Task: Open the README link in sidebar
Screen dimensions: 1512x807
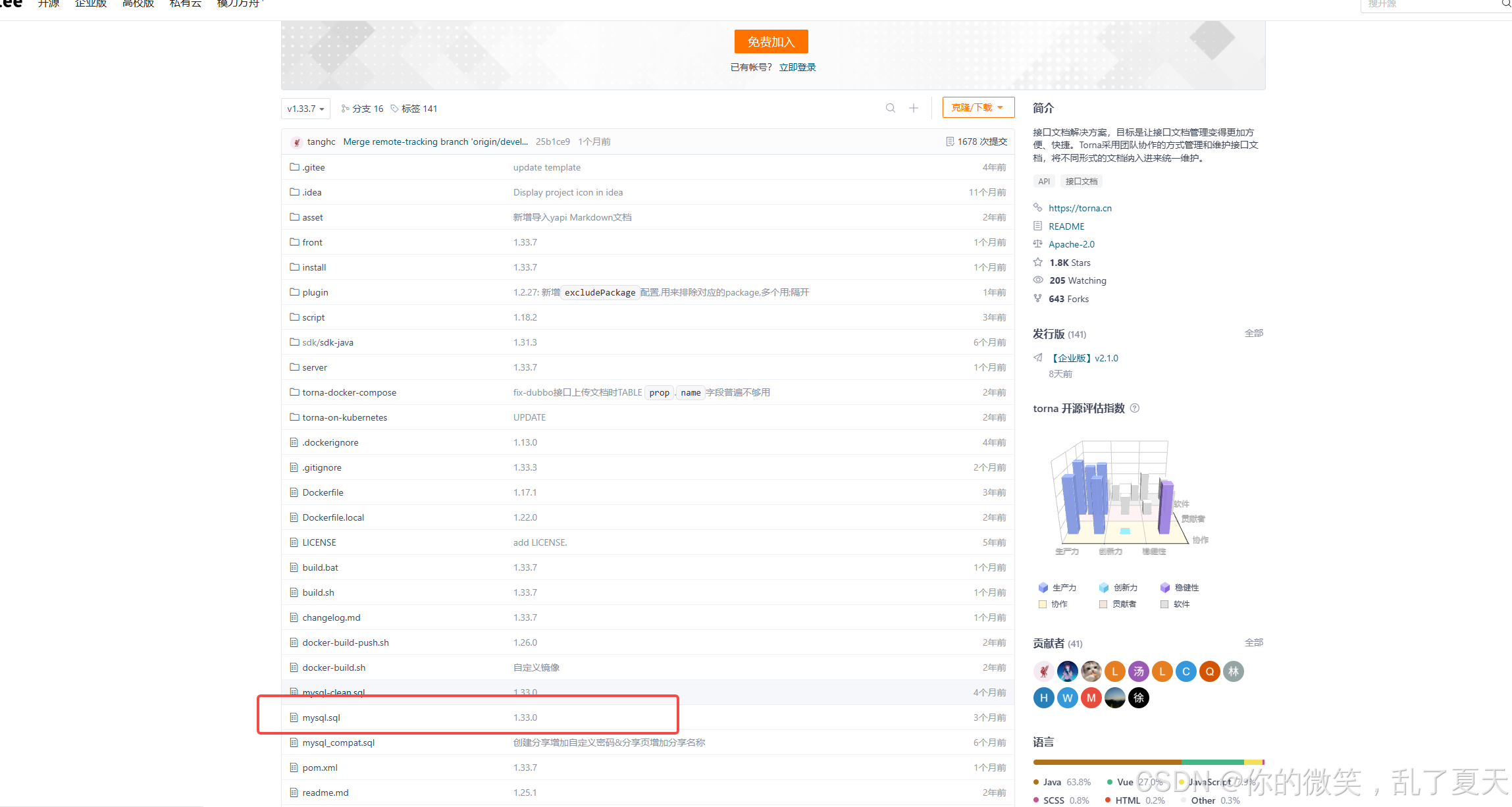Action: point(1066,226)
